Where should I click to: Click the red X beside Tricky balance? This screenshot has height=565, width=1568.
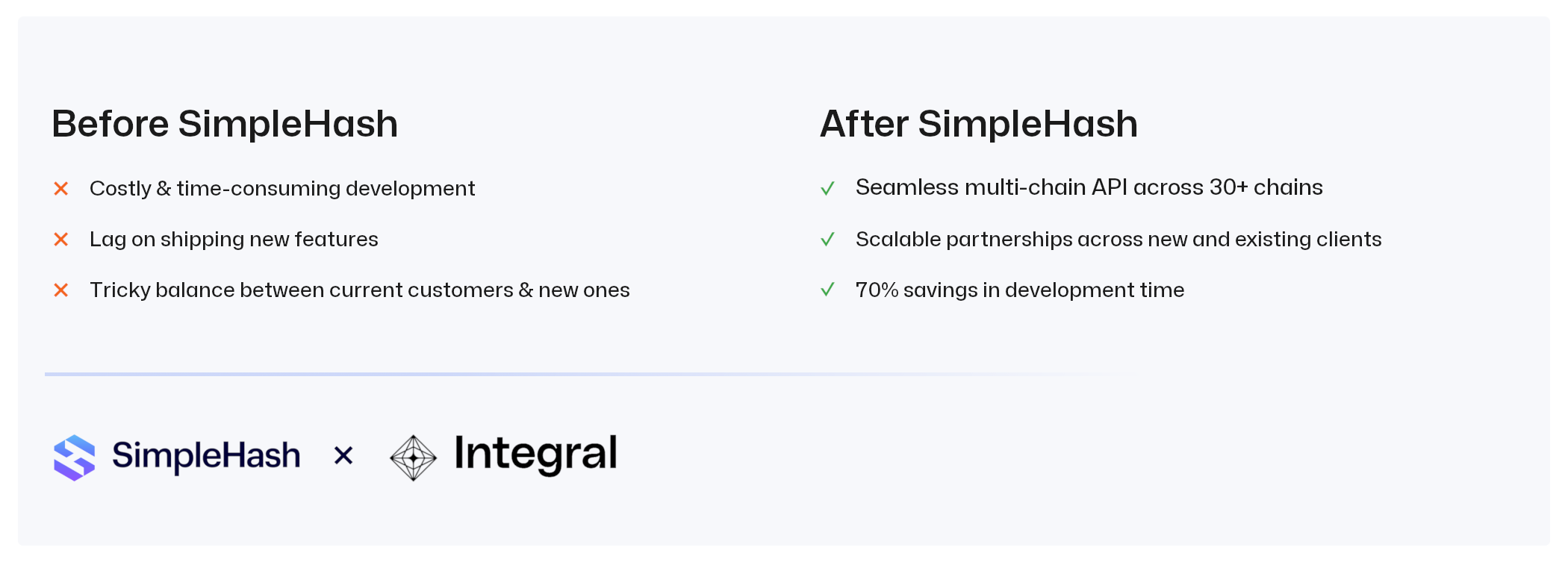(61, 290)
